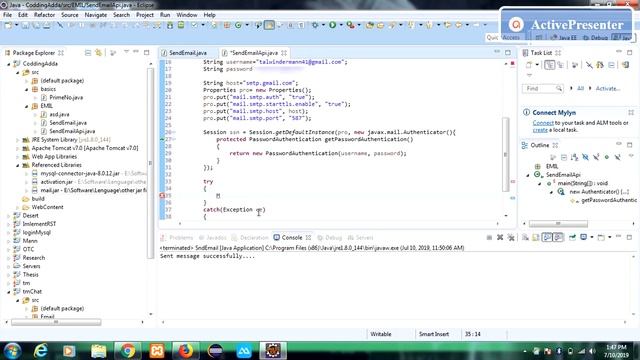Collapse the EMIL package node
This screenshot has height=360, width=640.
click(27, 106)
